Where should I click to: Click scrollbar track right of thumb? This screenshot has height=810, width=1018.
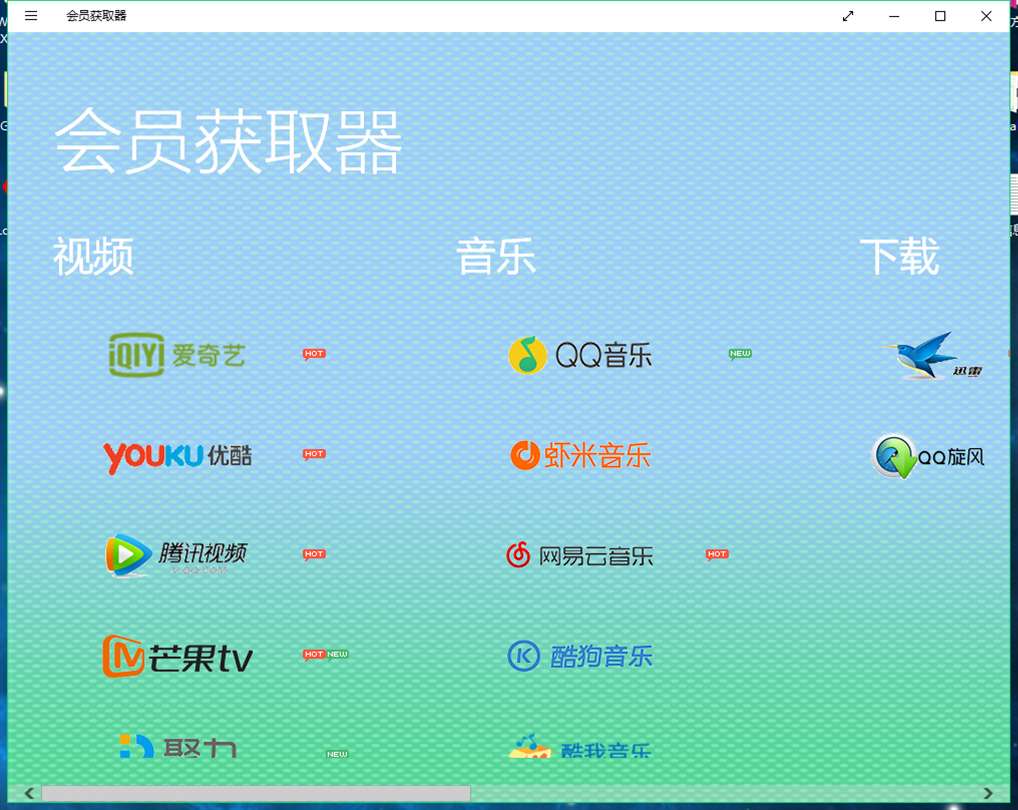(725, 793)
